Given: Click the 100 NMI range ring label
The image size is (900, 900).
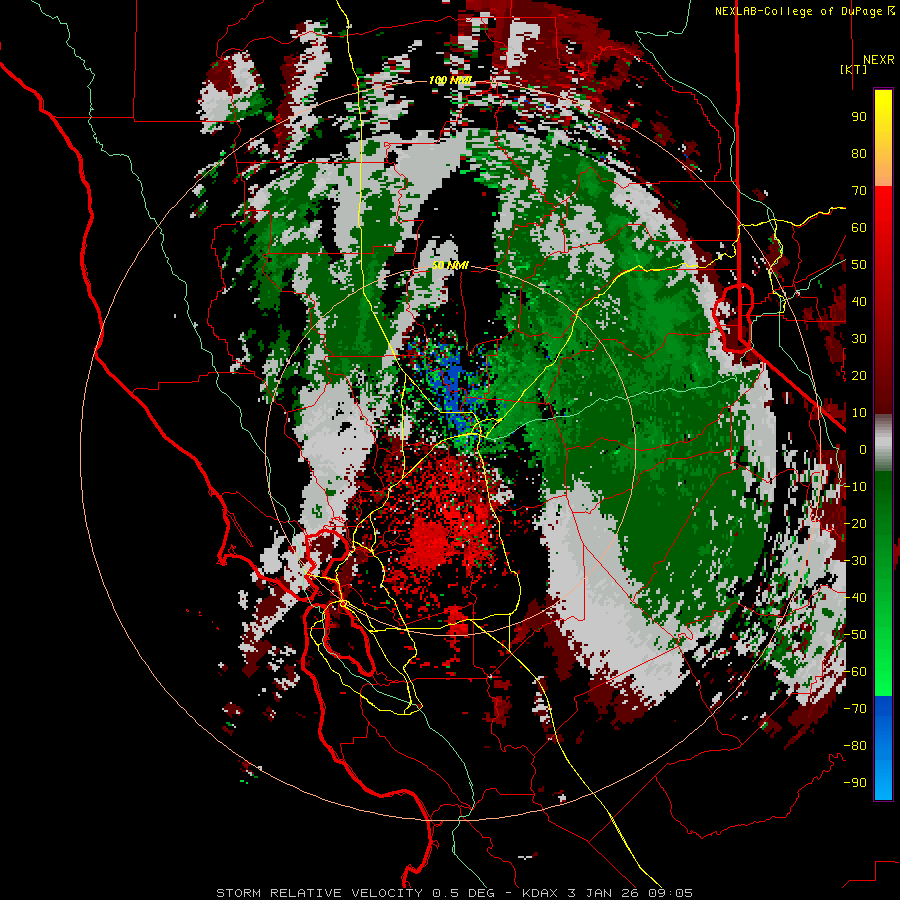Looking at the screenshot, I should [x=451, y=80].
